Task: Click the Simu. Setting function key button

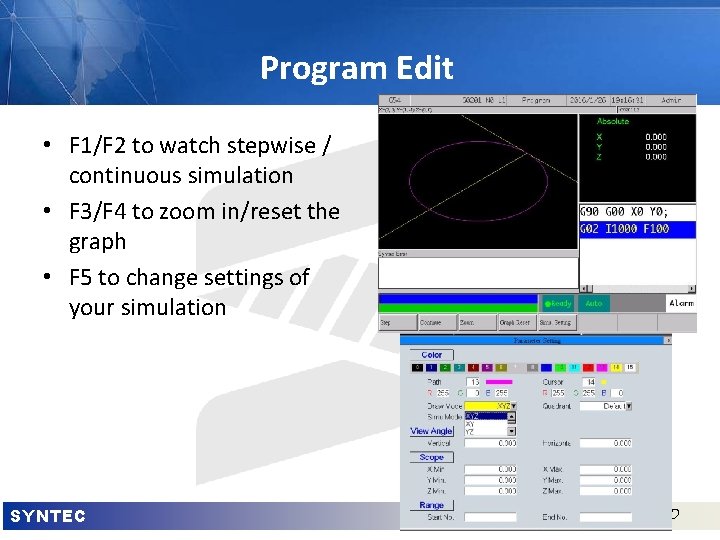Action: (x=557, y=322)
